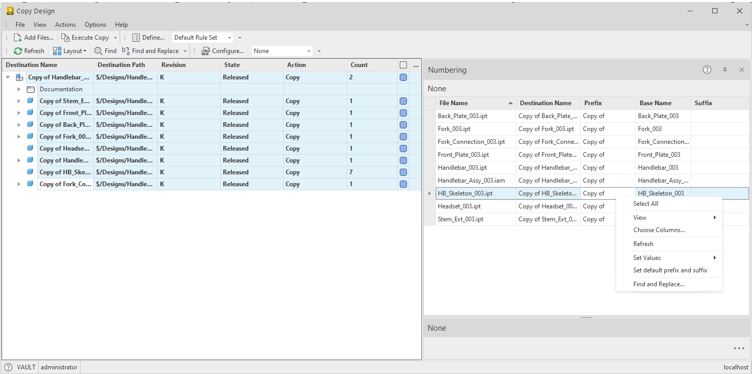Pin the Numbering panel
753x374 pixels.
click(725, 70)
